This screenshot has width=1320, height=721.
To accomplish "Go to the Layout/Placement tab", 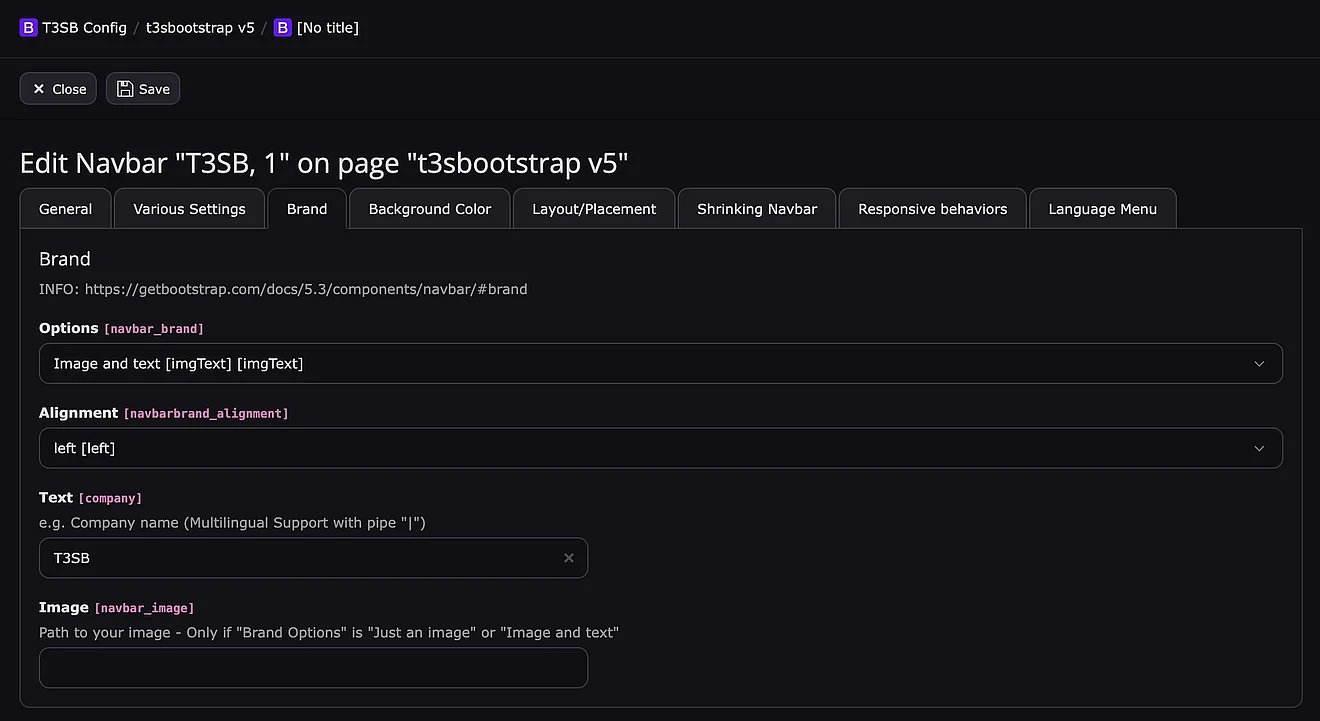I will tap(594, 209).
